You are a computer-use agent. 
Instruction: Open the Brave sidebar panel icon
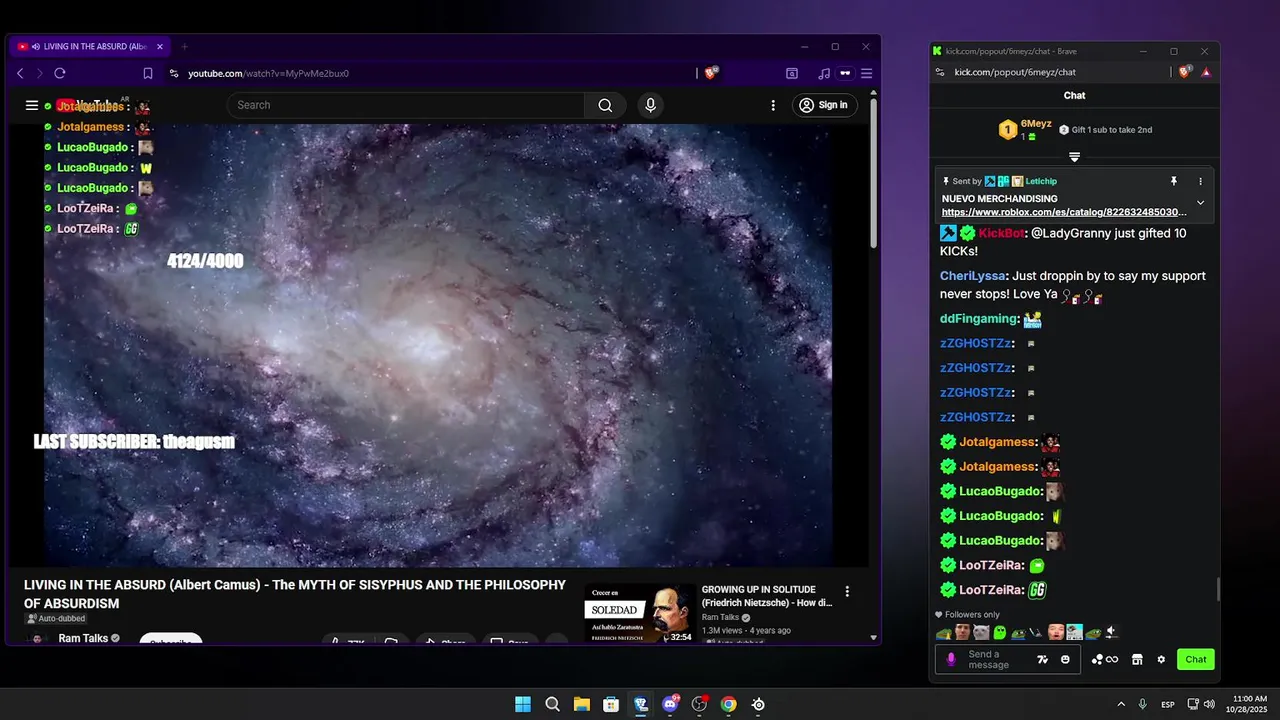click(792, 73)
